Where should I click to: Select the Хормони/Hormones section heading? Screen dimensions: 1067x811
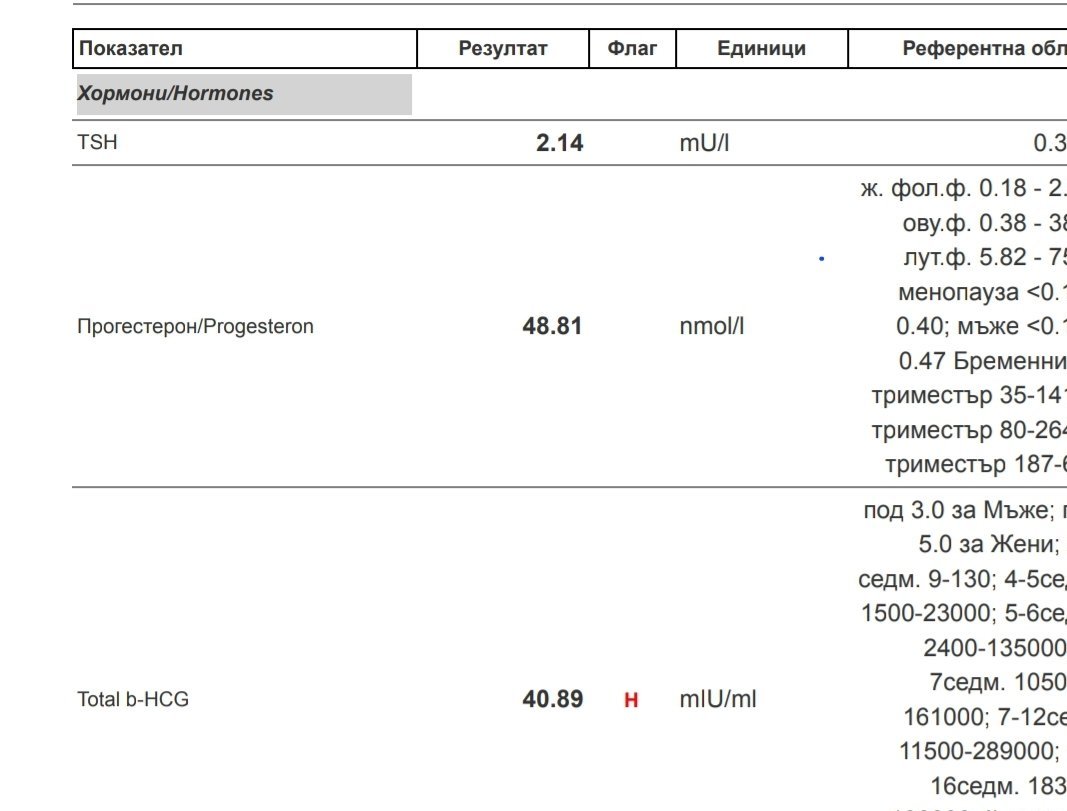(x=175, y=94)
